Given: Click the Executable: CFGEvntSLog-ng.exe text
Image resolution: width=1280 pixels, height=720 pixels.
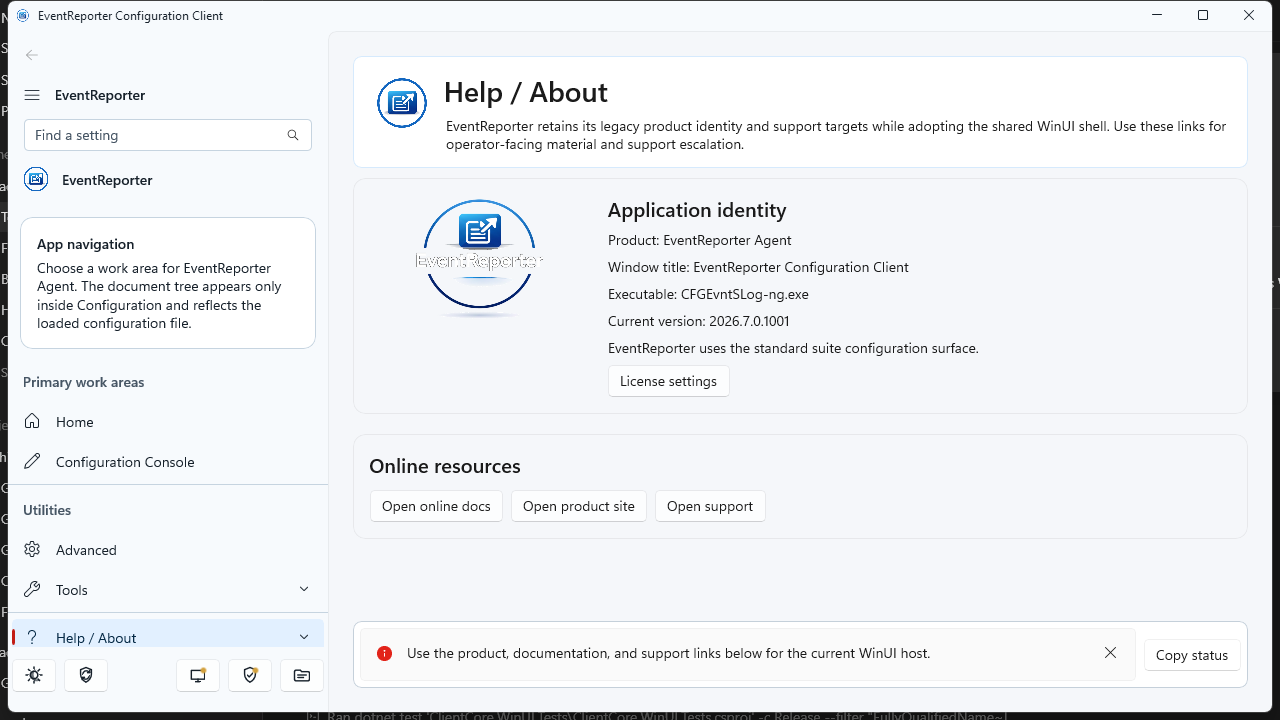Looking at the screenshot, I should pyautogui.click(x=708, y=294).
